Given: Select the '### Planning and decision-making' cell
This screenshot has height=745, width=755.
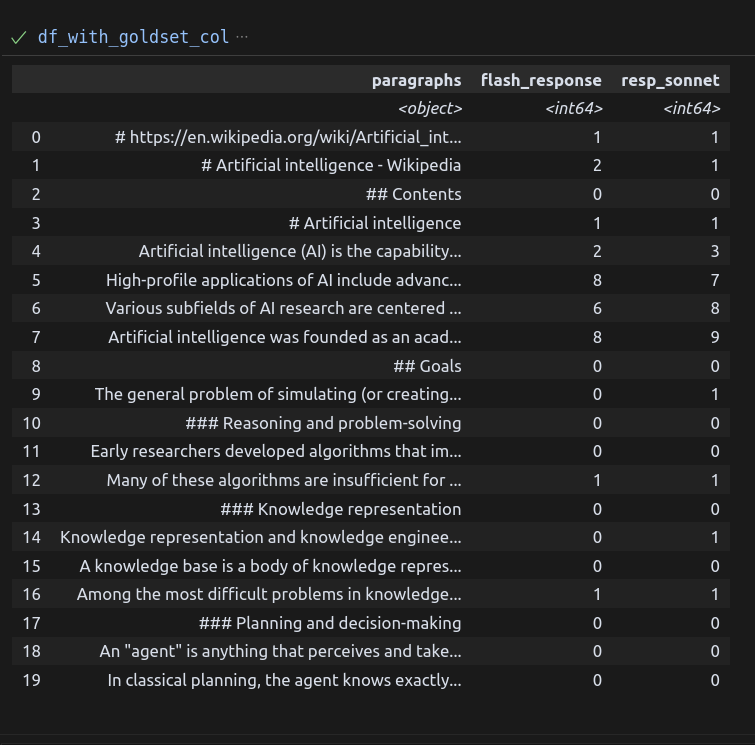Looking at the screenshot, I should tap(330, 623).
